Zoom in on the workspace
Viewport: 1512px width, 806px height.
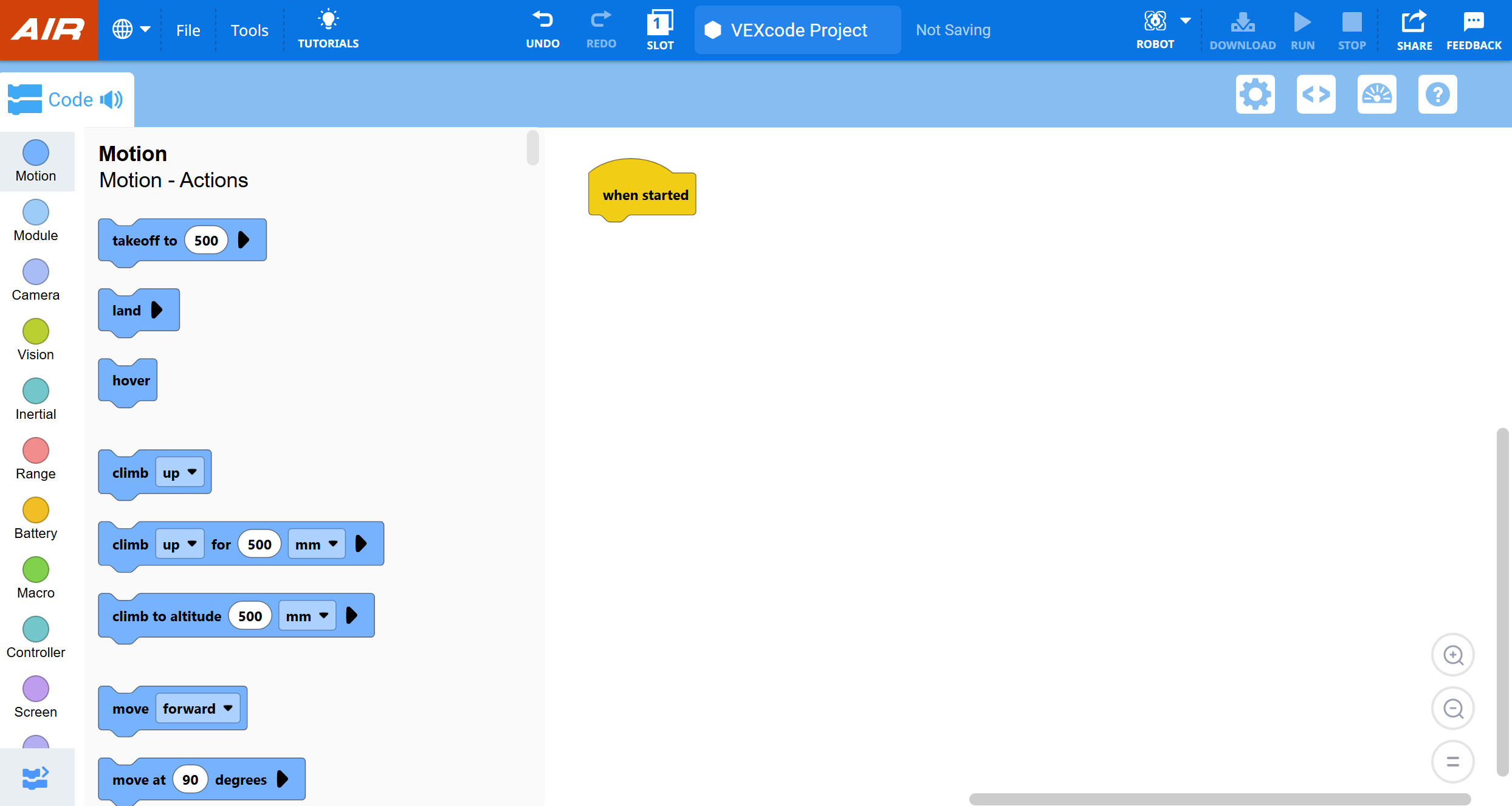[x=1453, y=655]
